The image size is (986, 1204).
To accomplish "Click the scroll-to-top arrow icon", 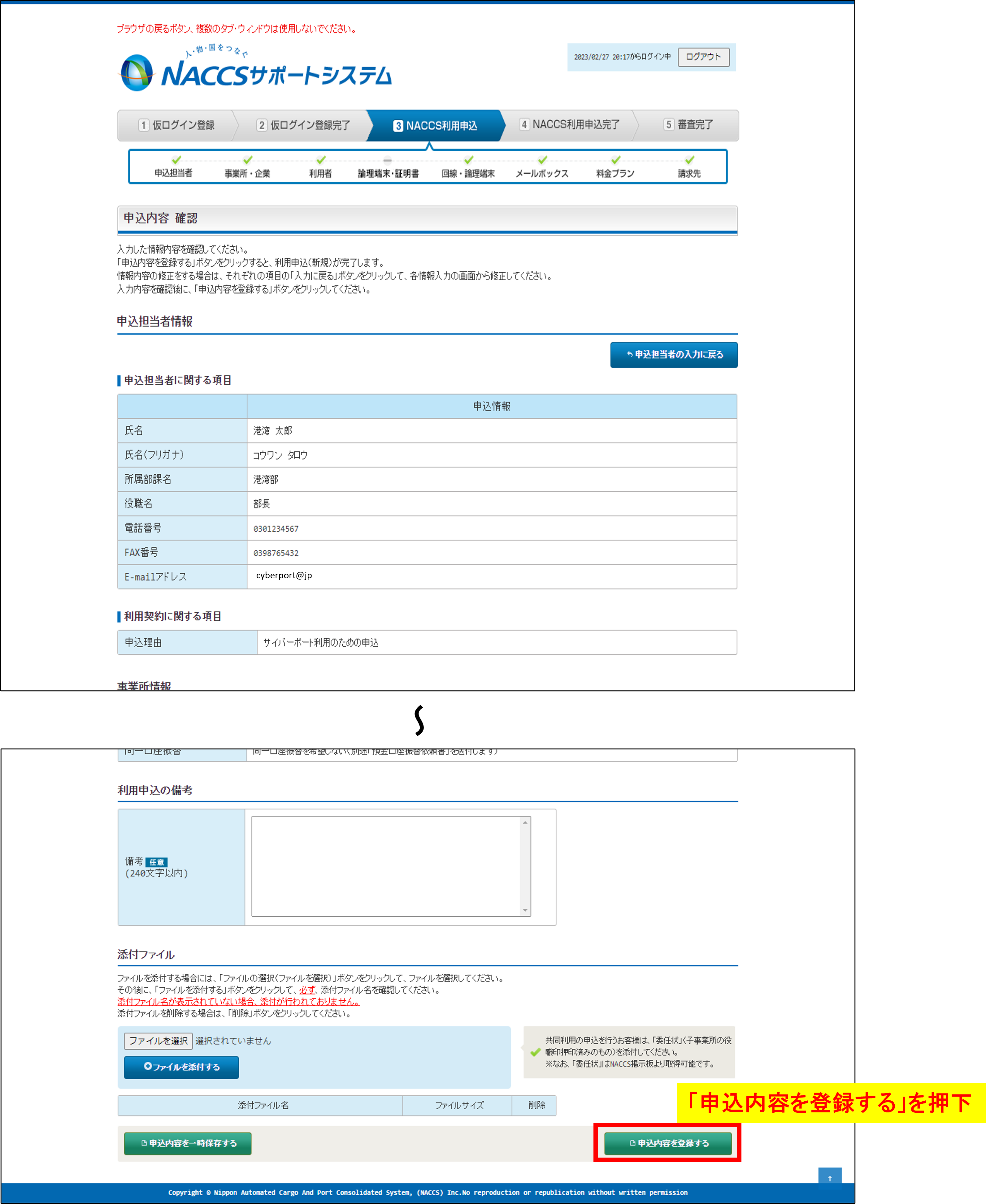I will coord(829,1178).
